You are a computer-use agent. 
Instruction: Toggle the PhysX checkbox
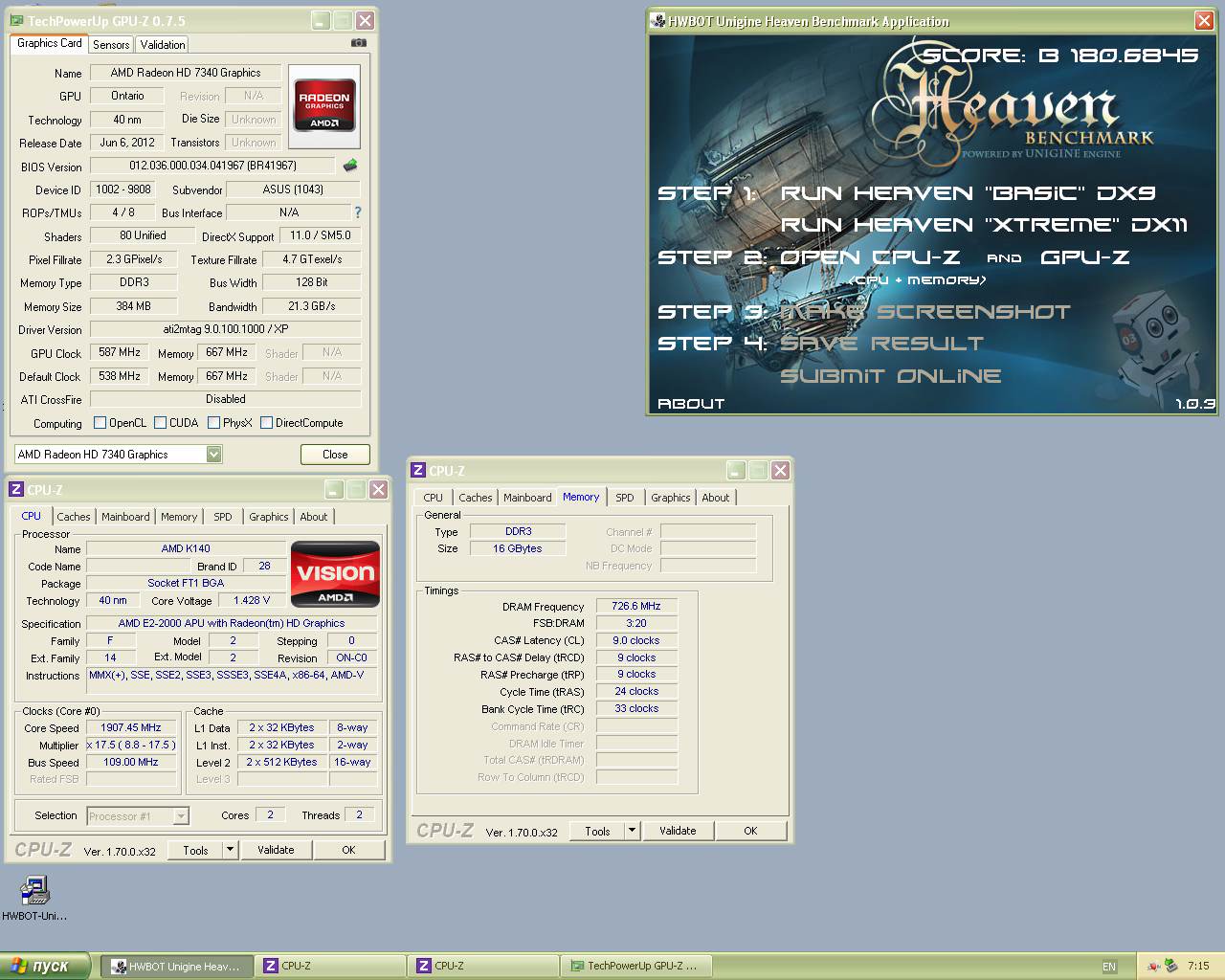pos(214,422)
